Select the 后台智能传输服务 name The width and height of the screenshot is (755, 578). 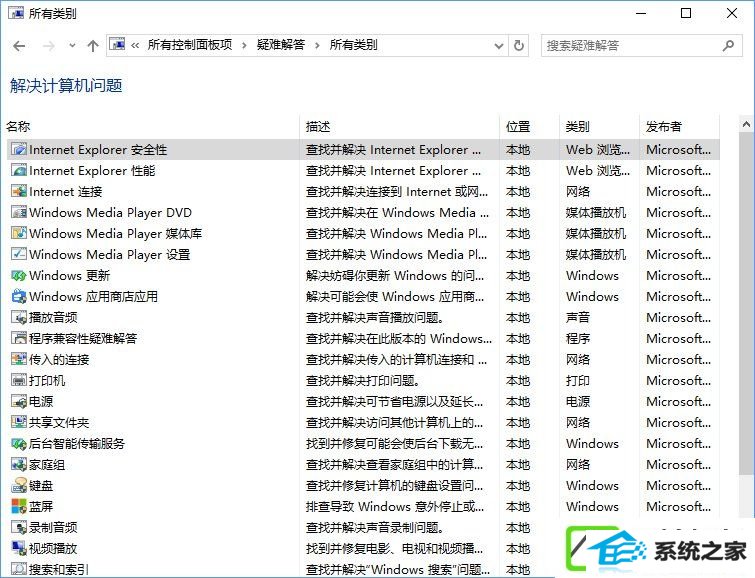click(x=77, y=444)
